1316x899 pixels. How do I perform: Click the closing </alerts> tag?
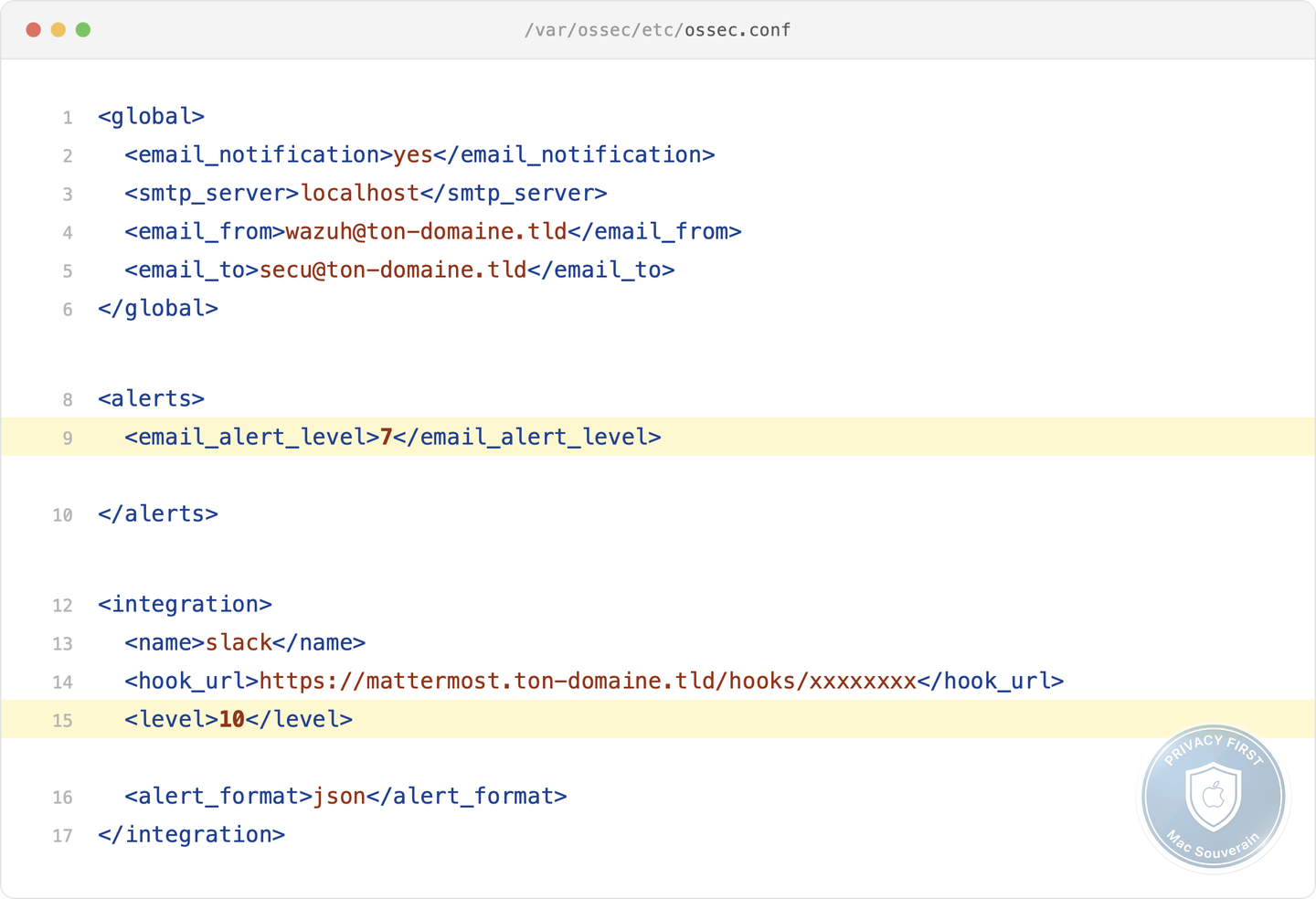(x=158, y=514)
